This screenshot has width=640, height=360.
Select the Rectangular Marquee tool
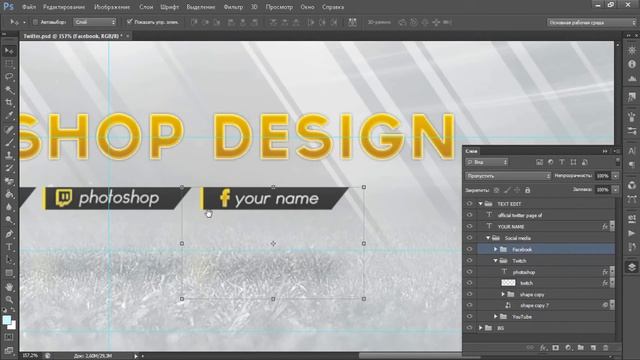click(9, 64)
